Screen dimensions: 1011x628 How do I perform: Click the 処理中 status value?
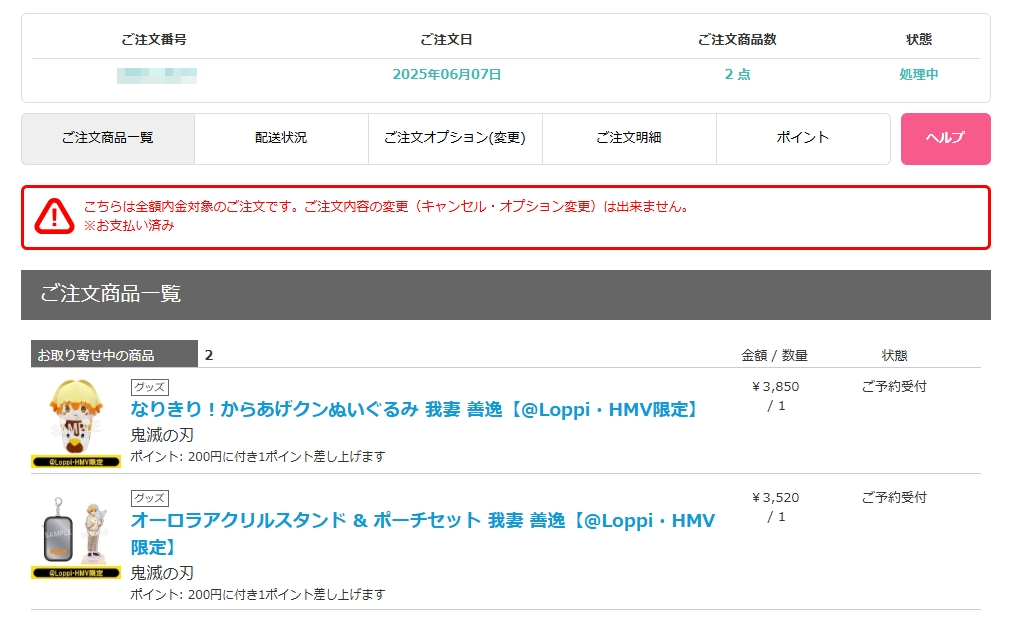click(x=919, y=75)
